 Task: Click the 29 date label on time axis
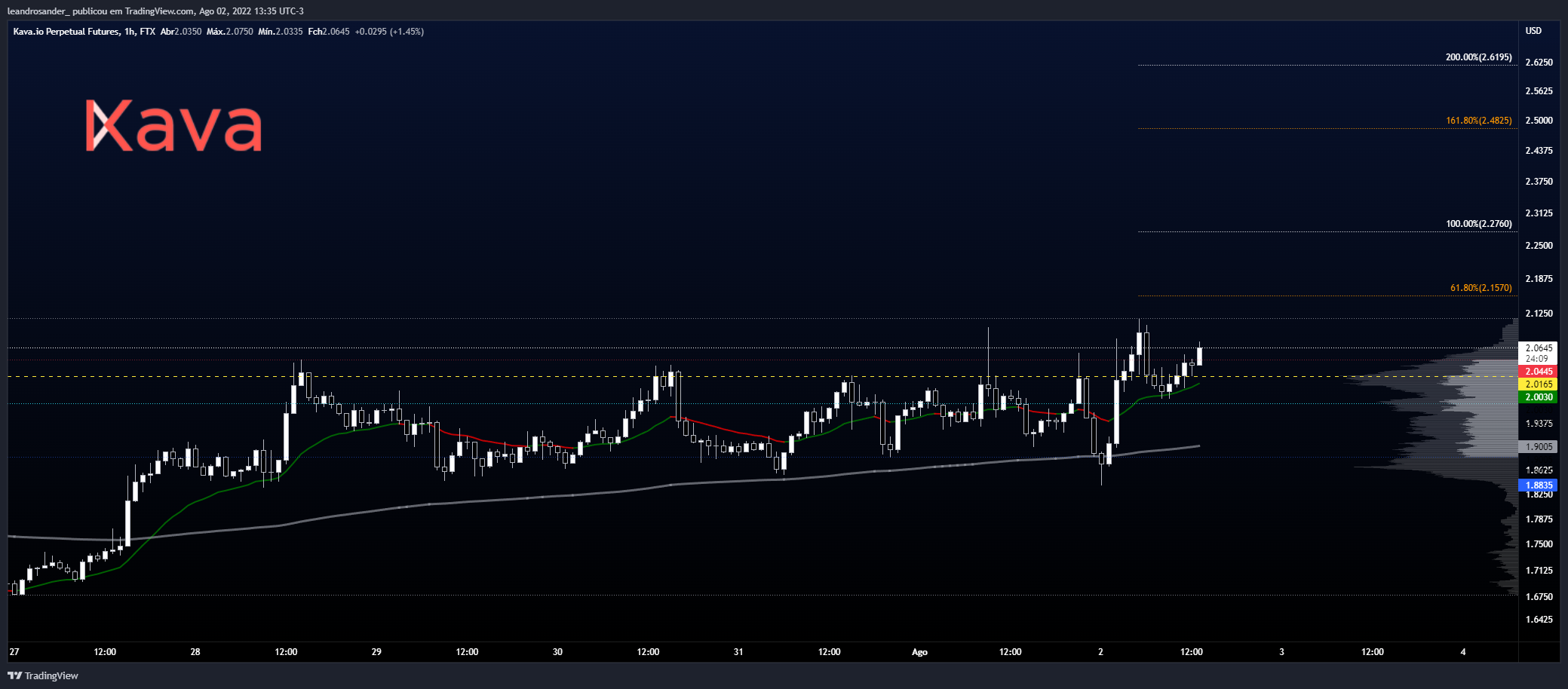(x=376, y=652)
